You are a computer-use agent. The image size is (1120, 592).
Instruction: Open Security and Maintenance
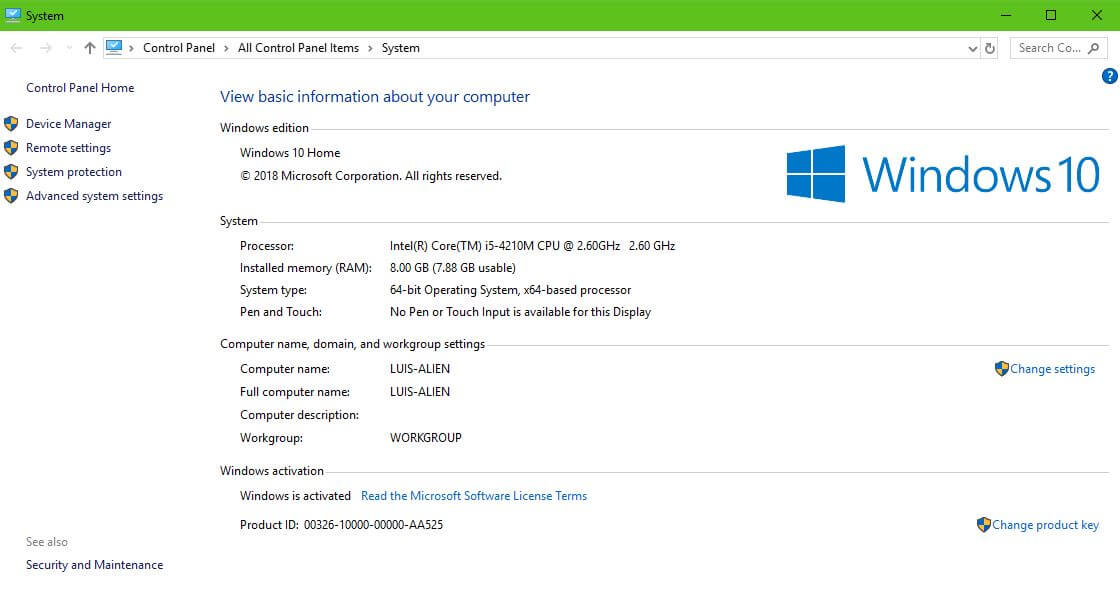pos(94,565)
